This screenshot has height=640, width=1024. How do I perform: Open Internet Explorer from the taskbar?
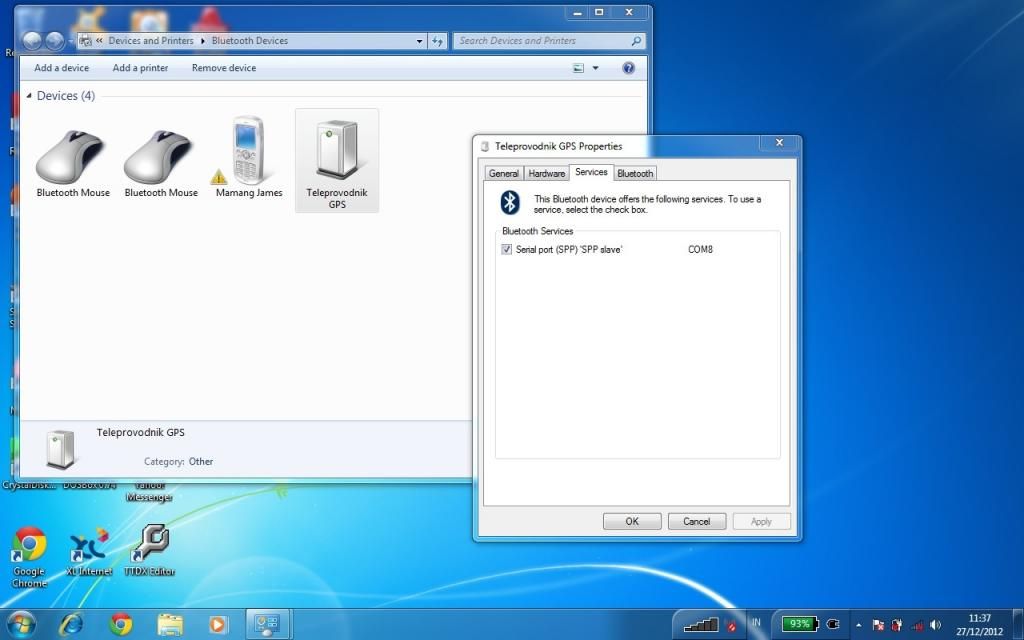72,624
